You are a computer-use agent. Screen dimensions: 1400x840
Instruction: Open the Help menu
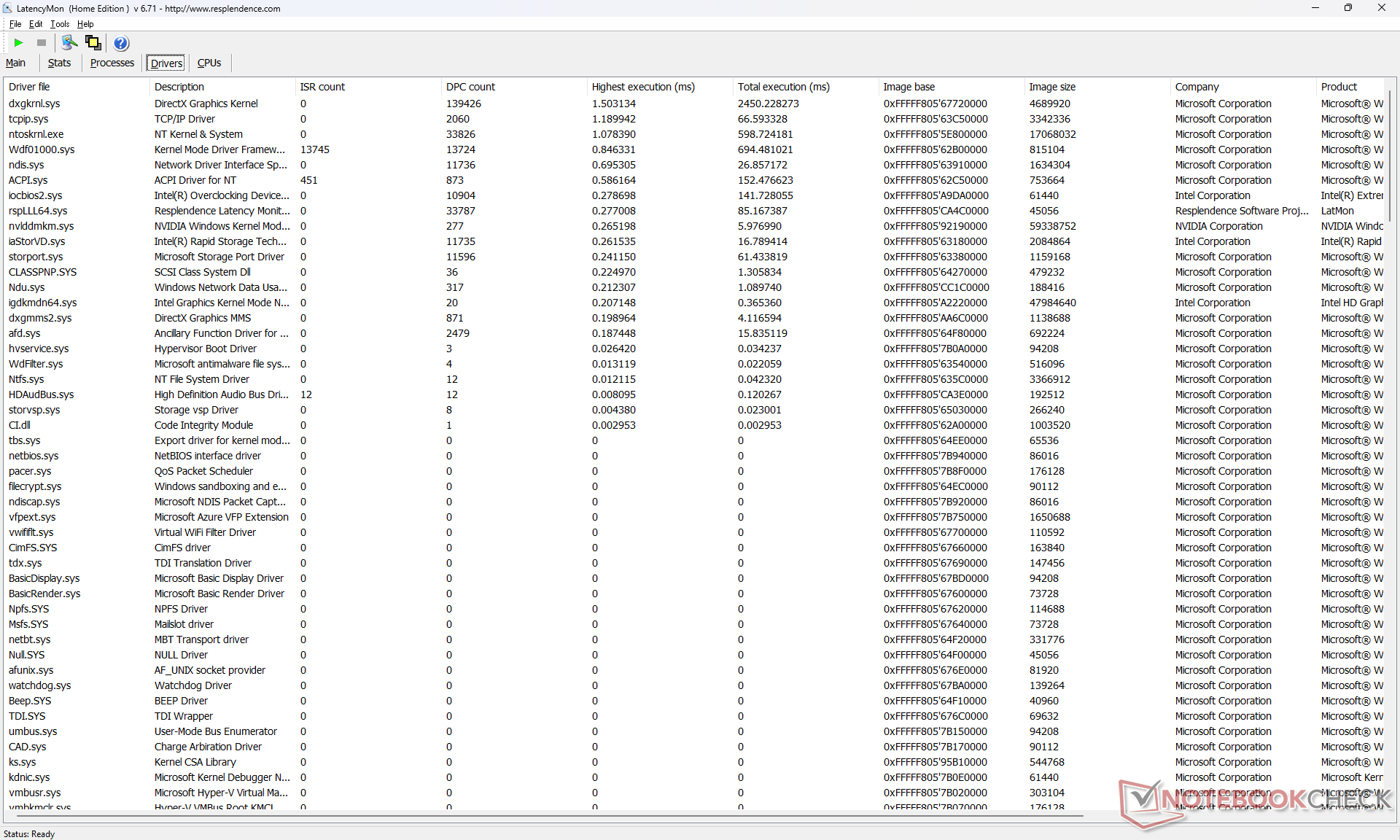[85, 24]
